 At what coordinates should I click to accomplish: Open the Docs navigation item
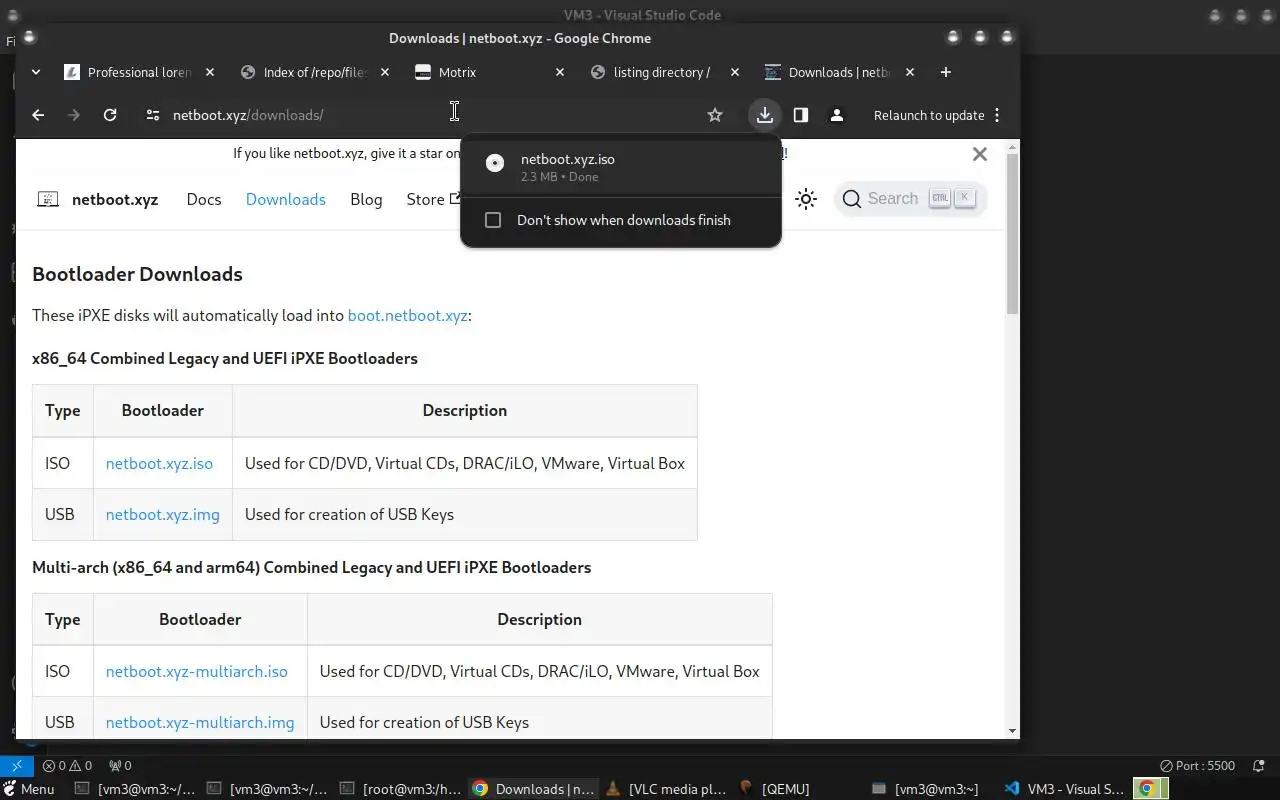(204, 199)
